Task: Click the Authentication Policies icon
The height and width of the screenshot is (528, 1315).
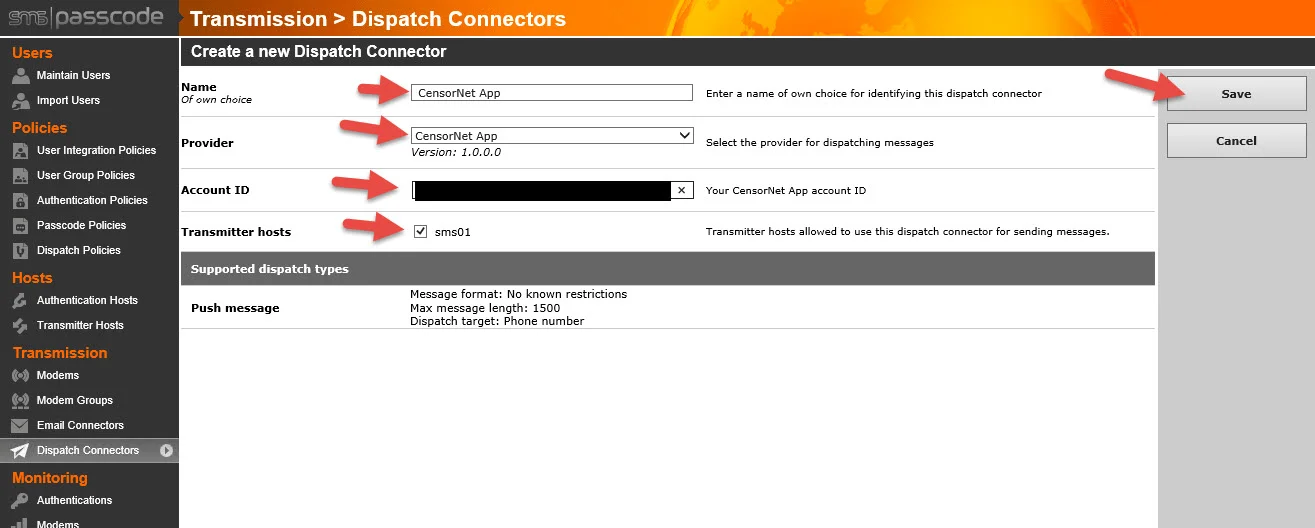Action: [19, 201]
